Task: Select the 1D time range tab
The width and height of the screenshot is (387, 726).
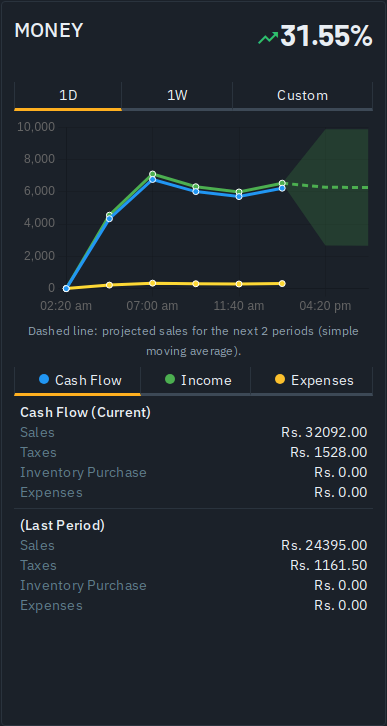Action: (x=68, y=96)
